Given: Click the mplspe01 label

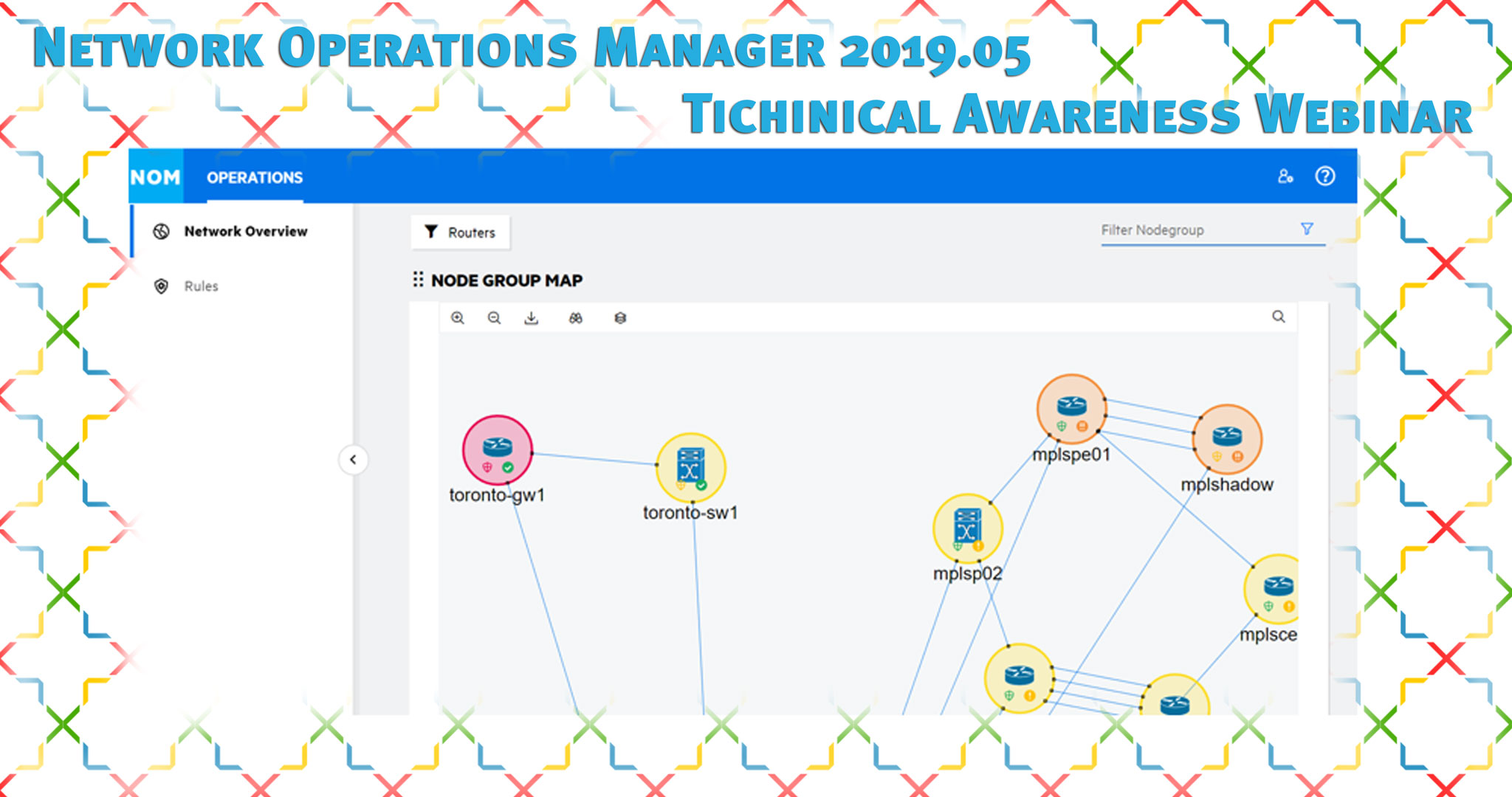Looking at the screenshot, I should pyautogui.click(x=1071, y=455).
